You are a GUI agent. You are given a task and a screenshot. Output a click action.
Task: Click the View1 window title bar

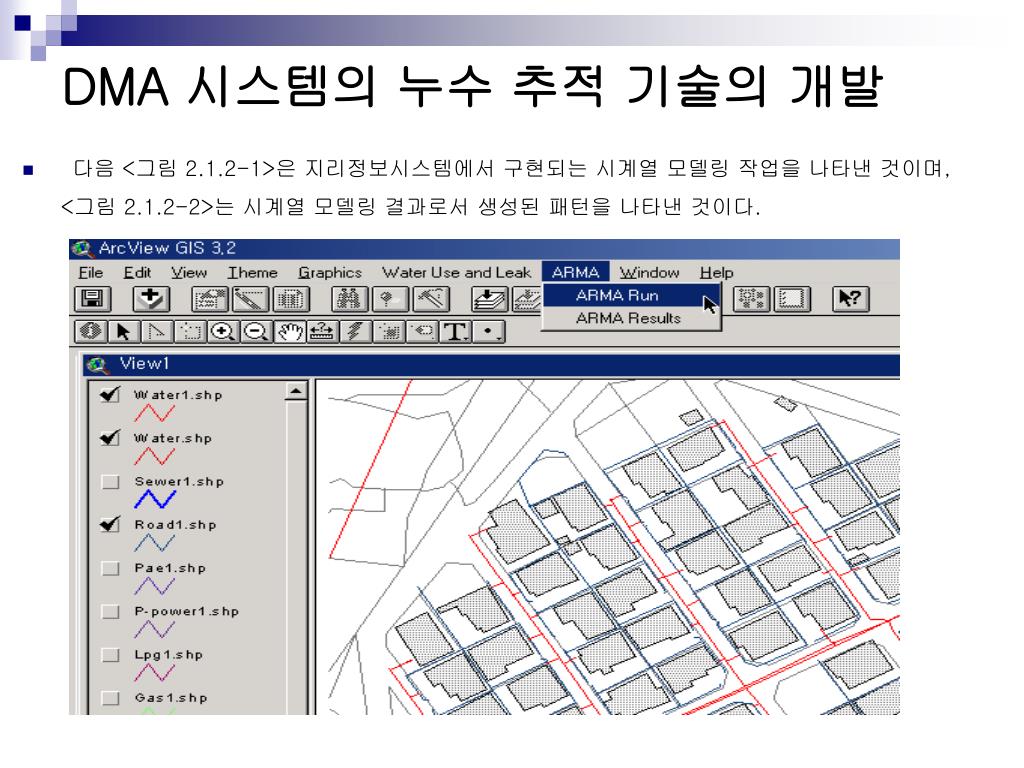point(491,364)
